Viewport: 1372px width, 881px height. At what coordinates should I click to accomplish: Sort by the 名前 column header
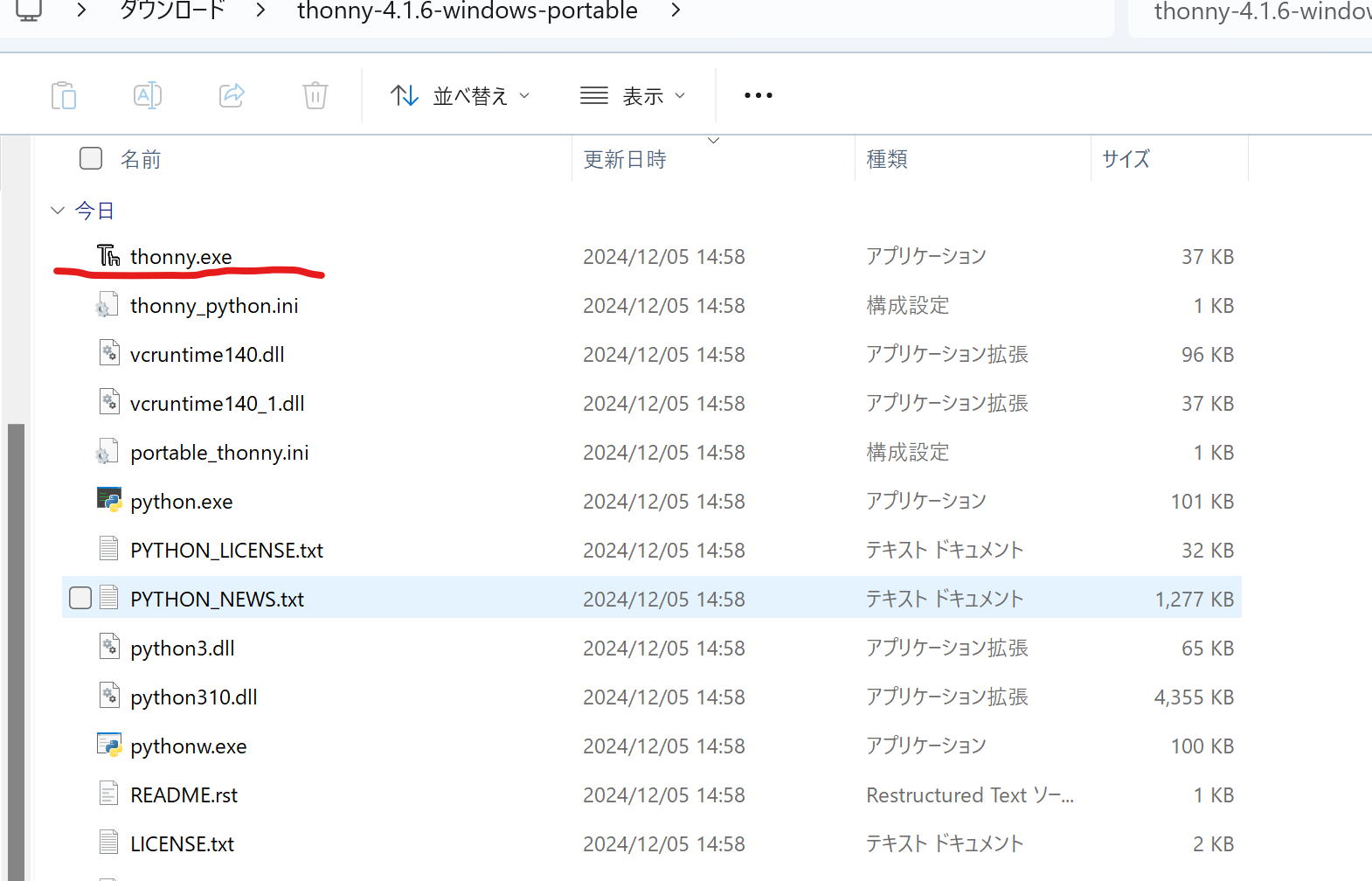141,159
